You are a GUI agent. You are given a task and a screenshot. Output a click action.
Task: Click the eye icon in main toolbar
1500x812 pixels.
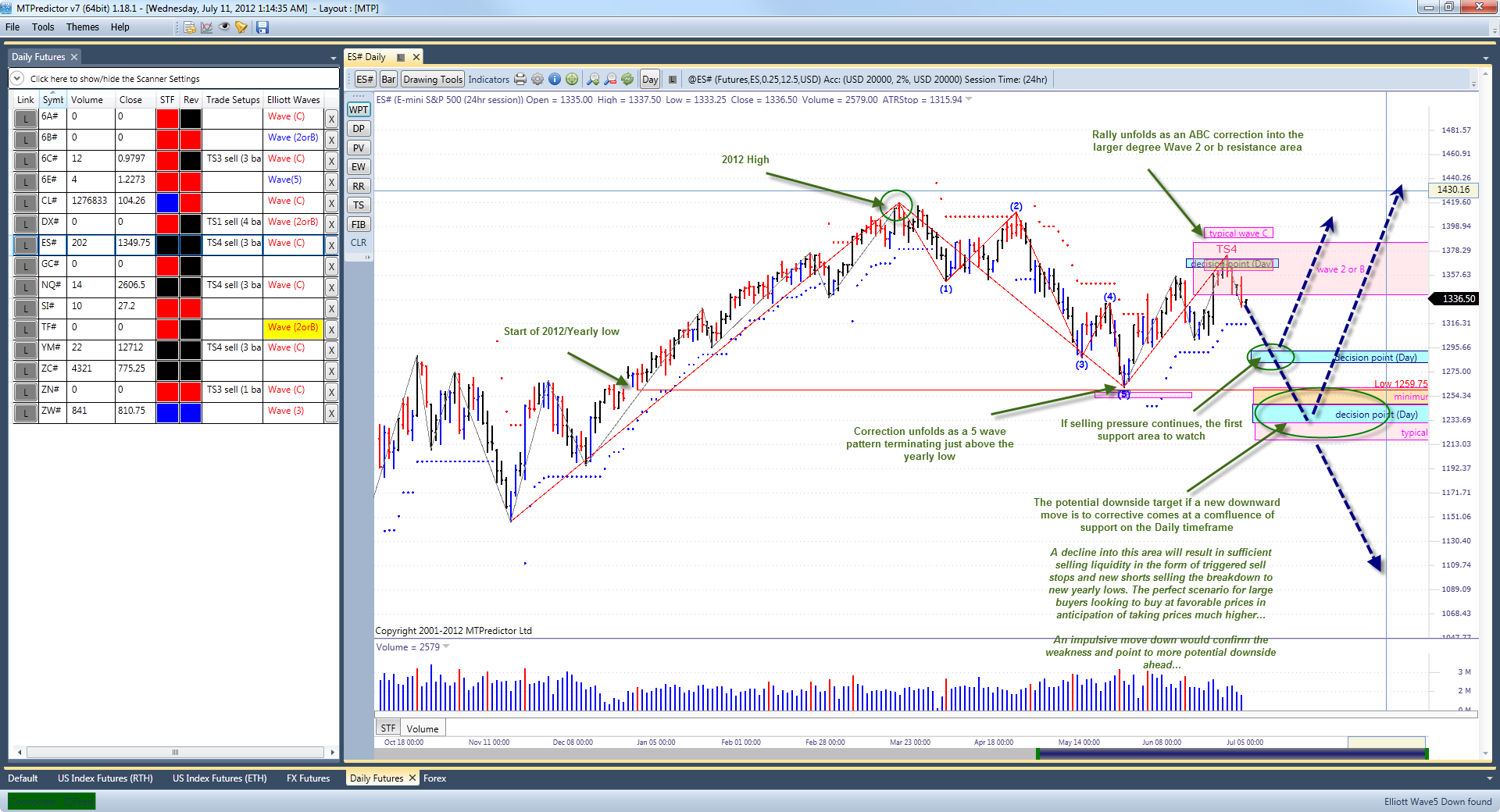coord(224,27)
